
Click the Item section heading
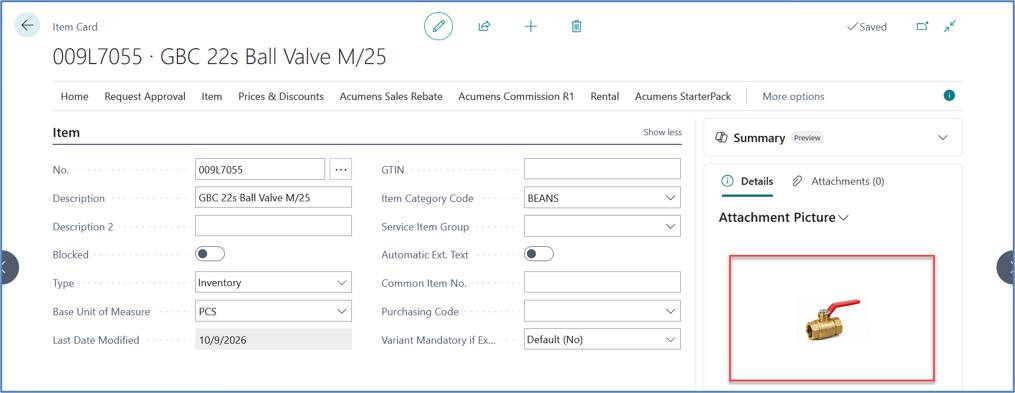click(x=66, y=132)
